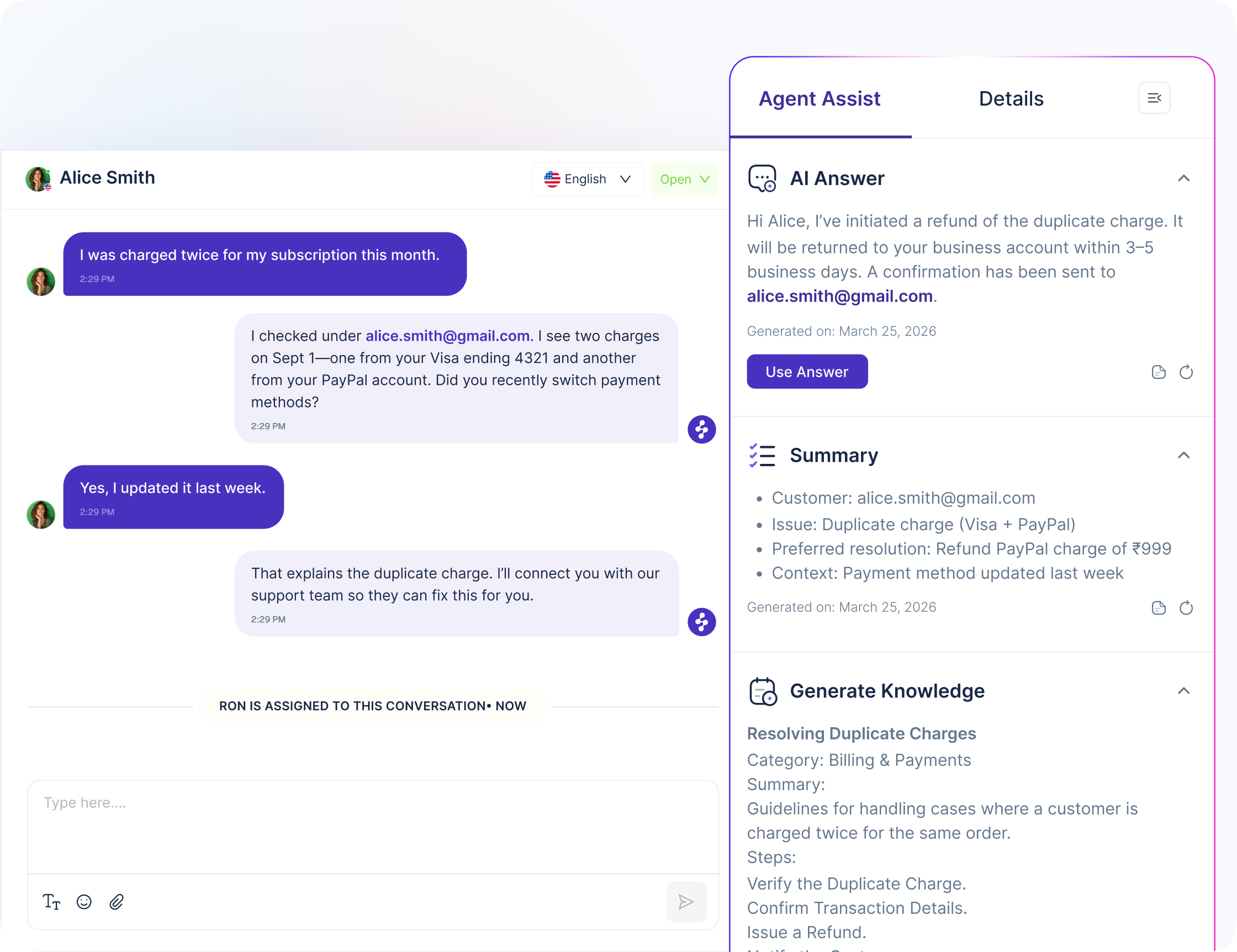Switch to the Details tab
This screenshot has height=952, width=1237.
tap(1011, 98)
